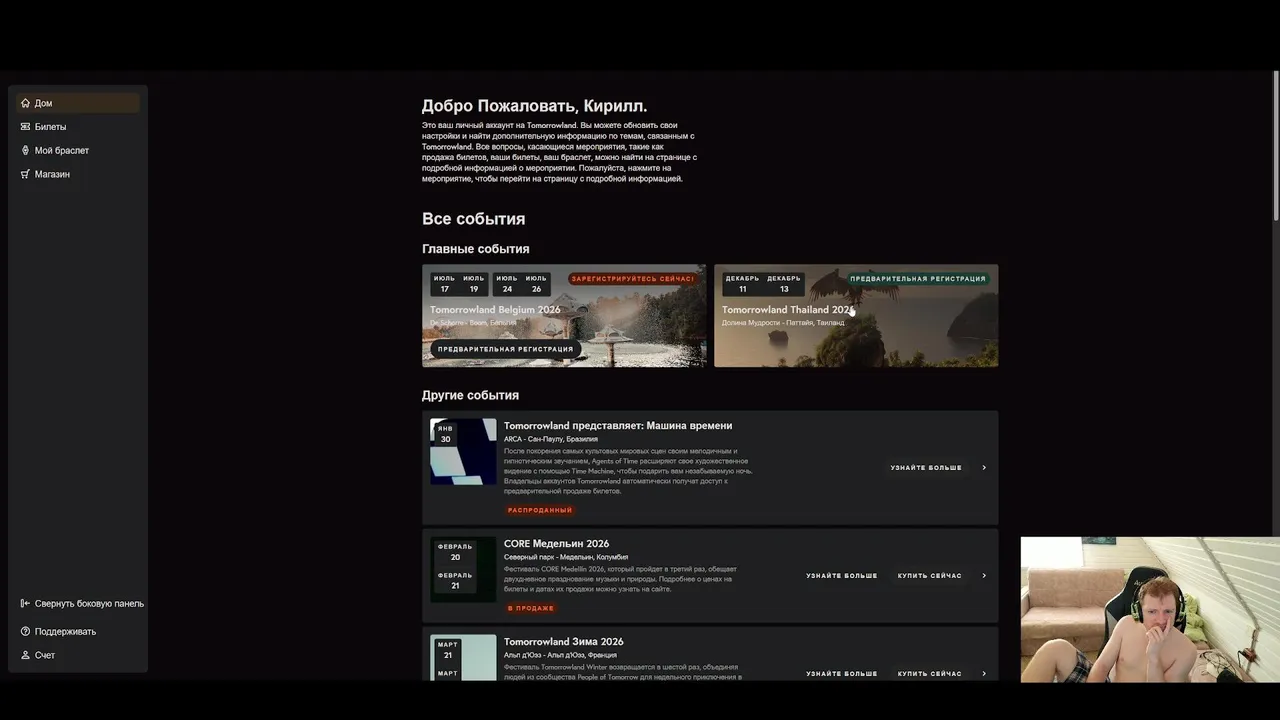Click the CORE Медельин 2026 title

[556, 544]
